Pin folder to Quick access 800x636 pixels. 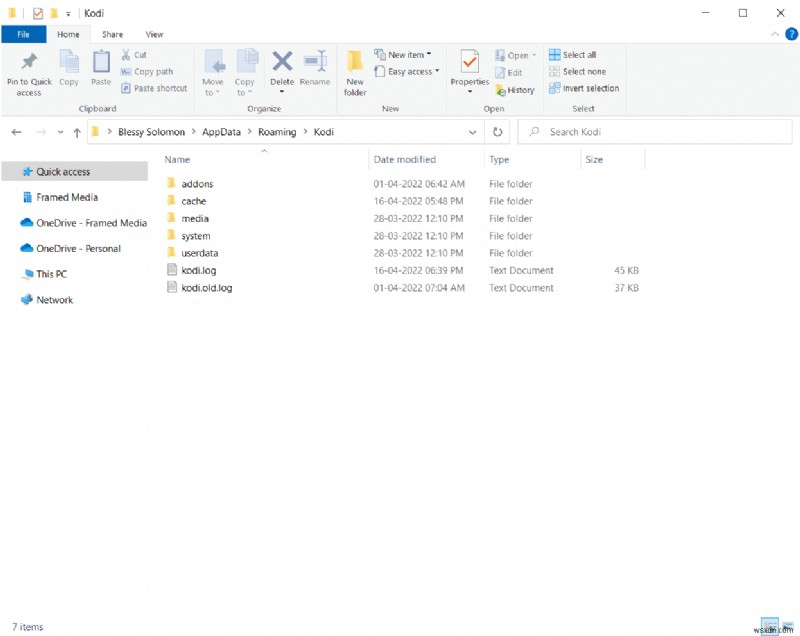pyautogui.click(x=29, y=73)
